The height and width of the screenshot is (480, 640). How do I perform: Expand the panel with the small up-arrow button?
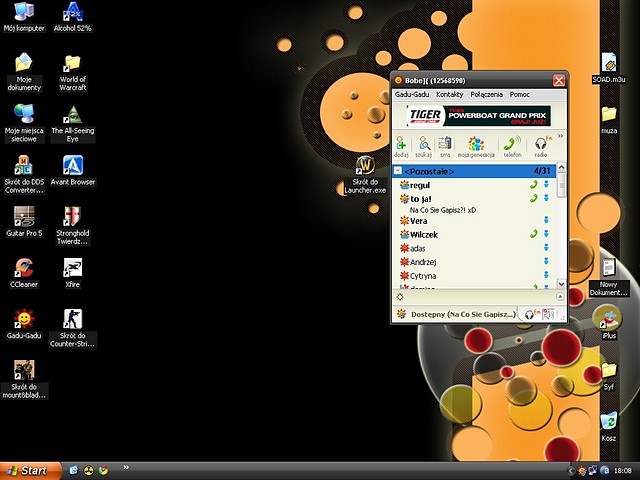coord(560,297)
